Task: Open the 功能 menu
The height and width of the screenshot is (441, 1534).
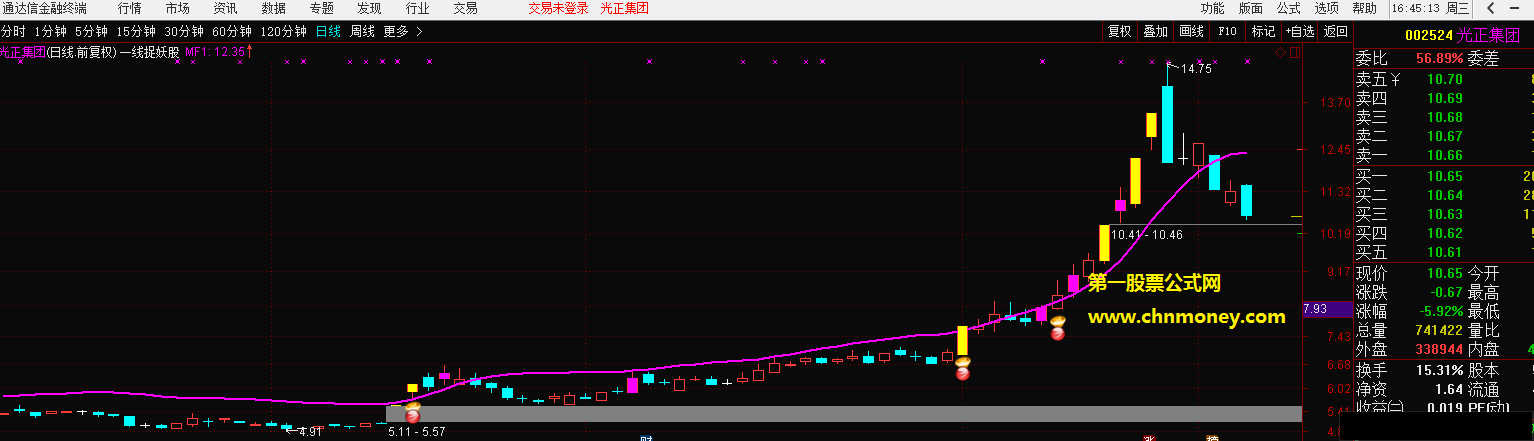Action: [x=1212, y=8]
